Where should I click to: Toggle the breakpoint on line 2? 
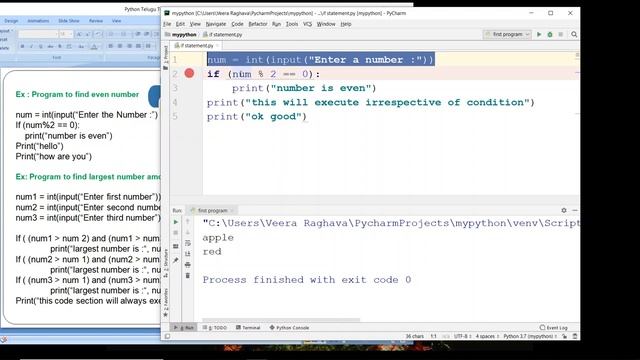point(189,73)
